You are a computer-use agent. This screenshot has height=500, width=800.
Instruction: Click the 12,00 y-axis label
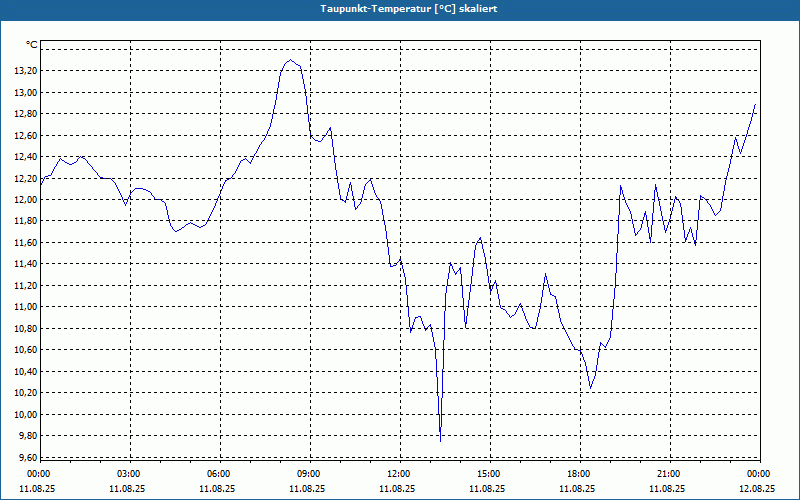click(x=27, y=199)
